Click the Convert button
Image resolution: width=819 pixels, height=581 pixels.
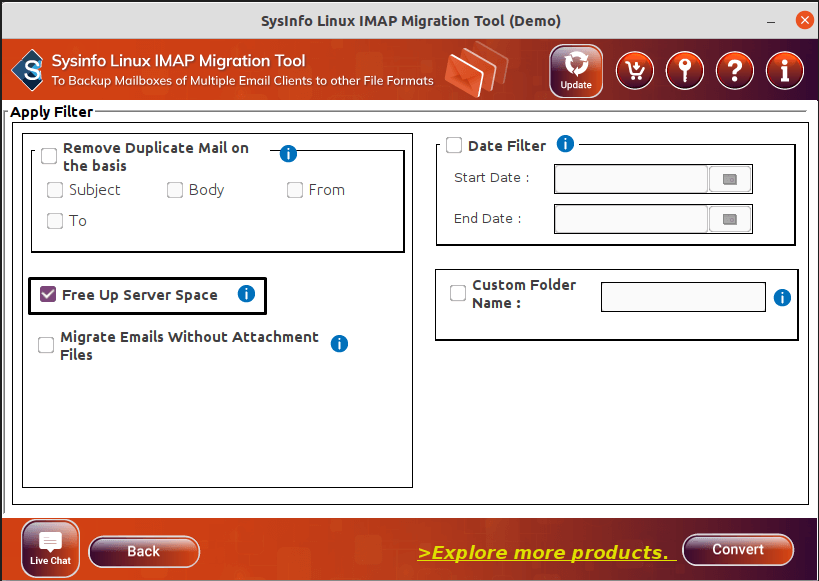click(x=738, y=550)
